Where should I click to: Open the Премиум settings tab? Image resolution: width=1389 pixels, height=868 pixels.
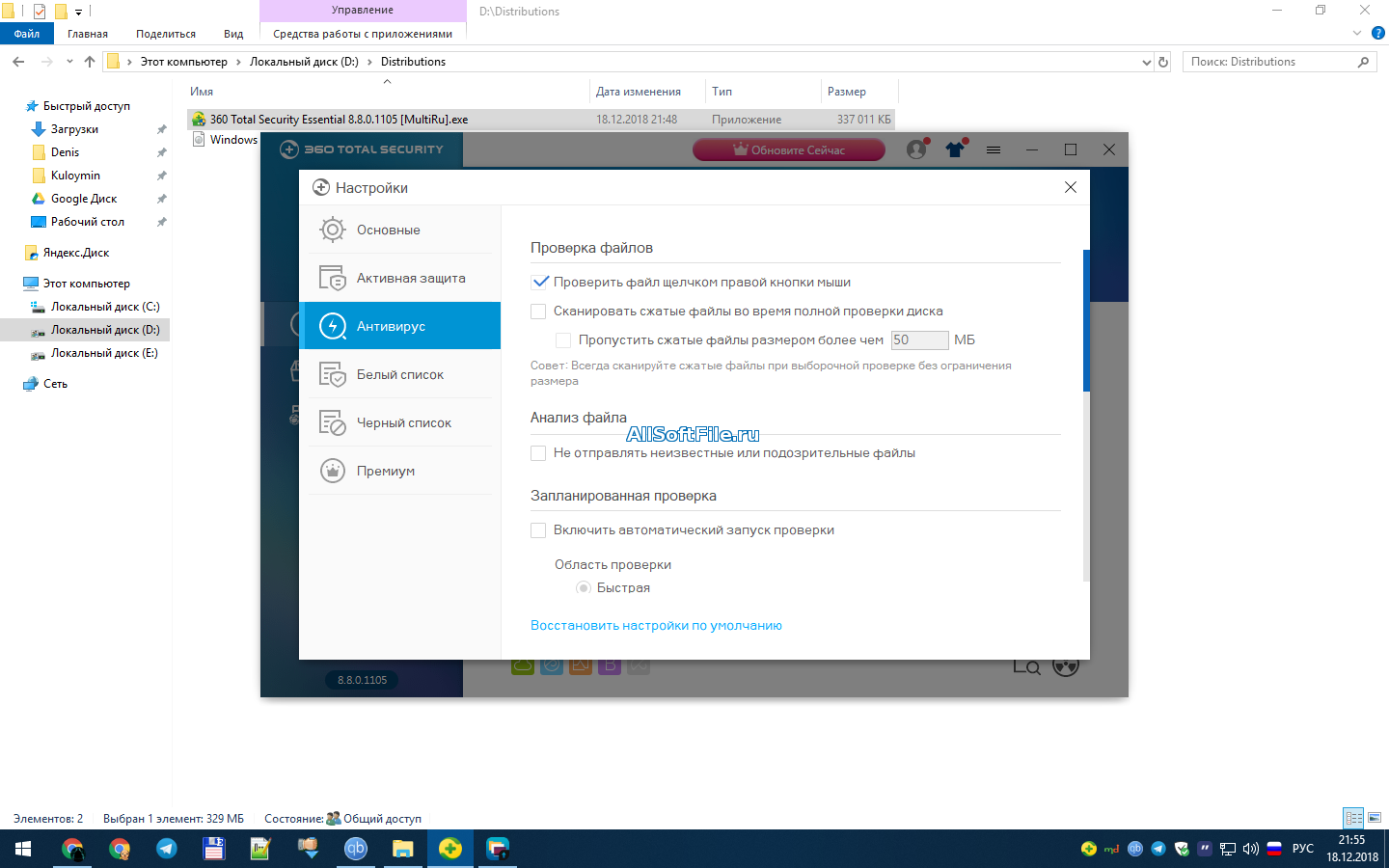click(x=400, y=471)
